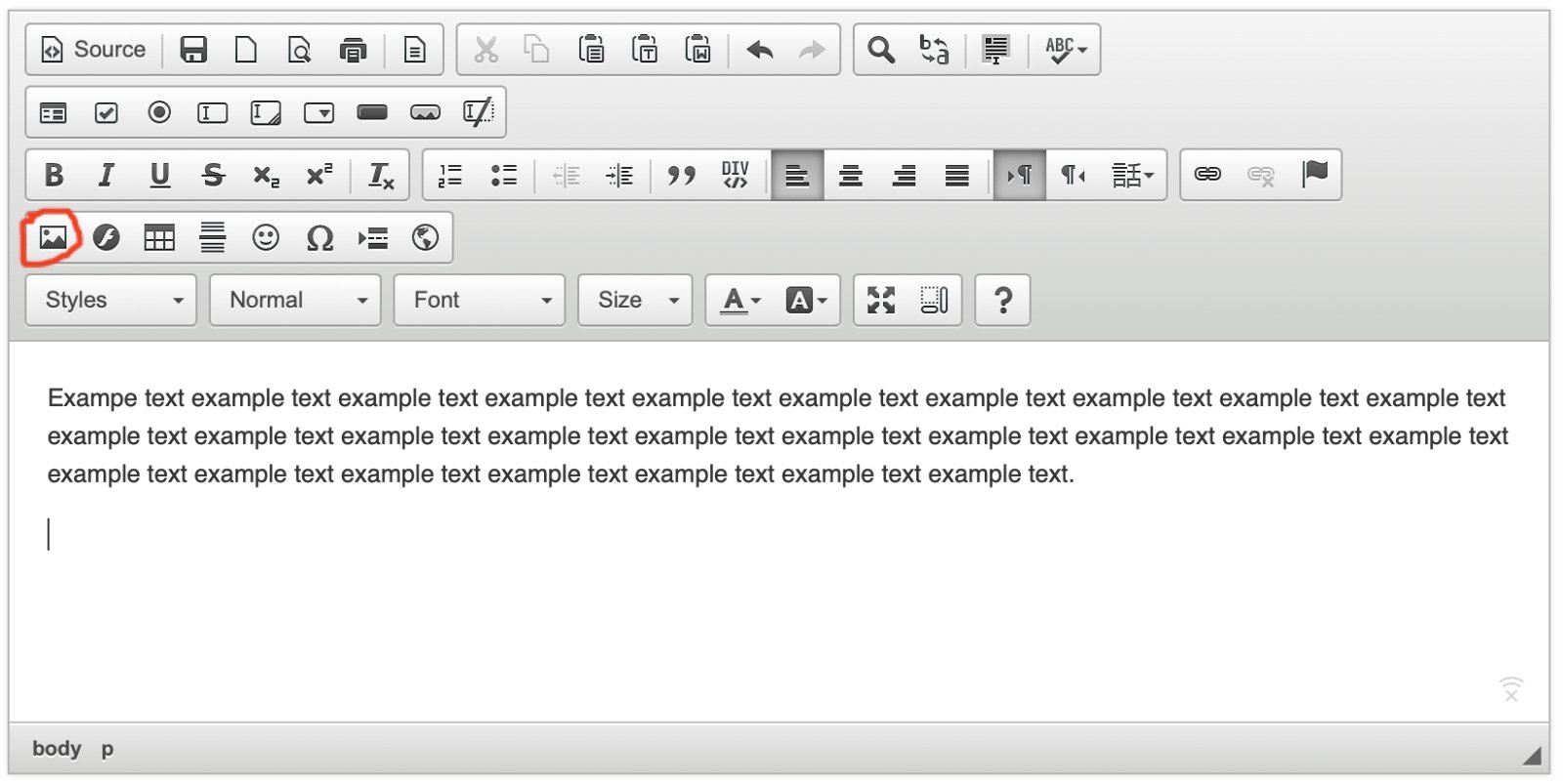Click the editor resize handle at bottom corner
This screenshot has height=784, width=1563.
[1532, 755]
